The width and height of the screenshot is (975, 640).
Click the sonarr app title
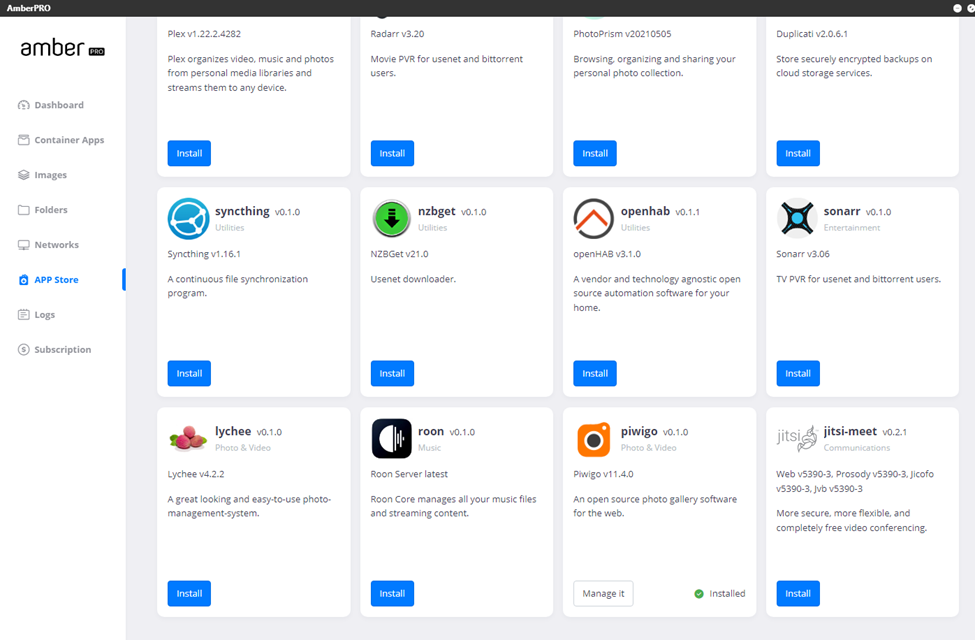pyautogui.click(x=842, y=211)
